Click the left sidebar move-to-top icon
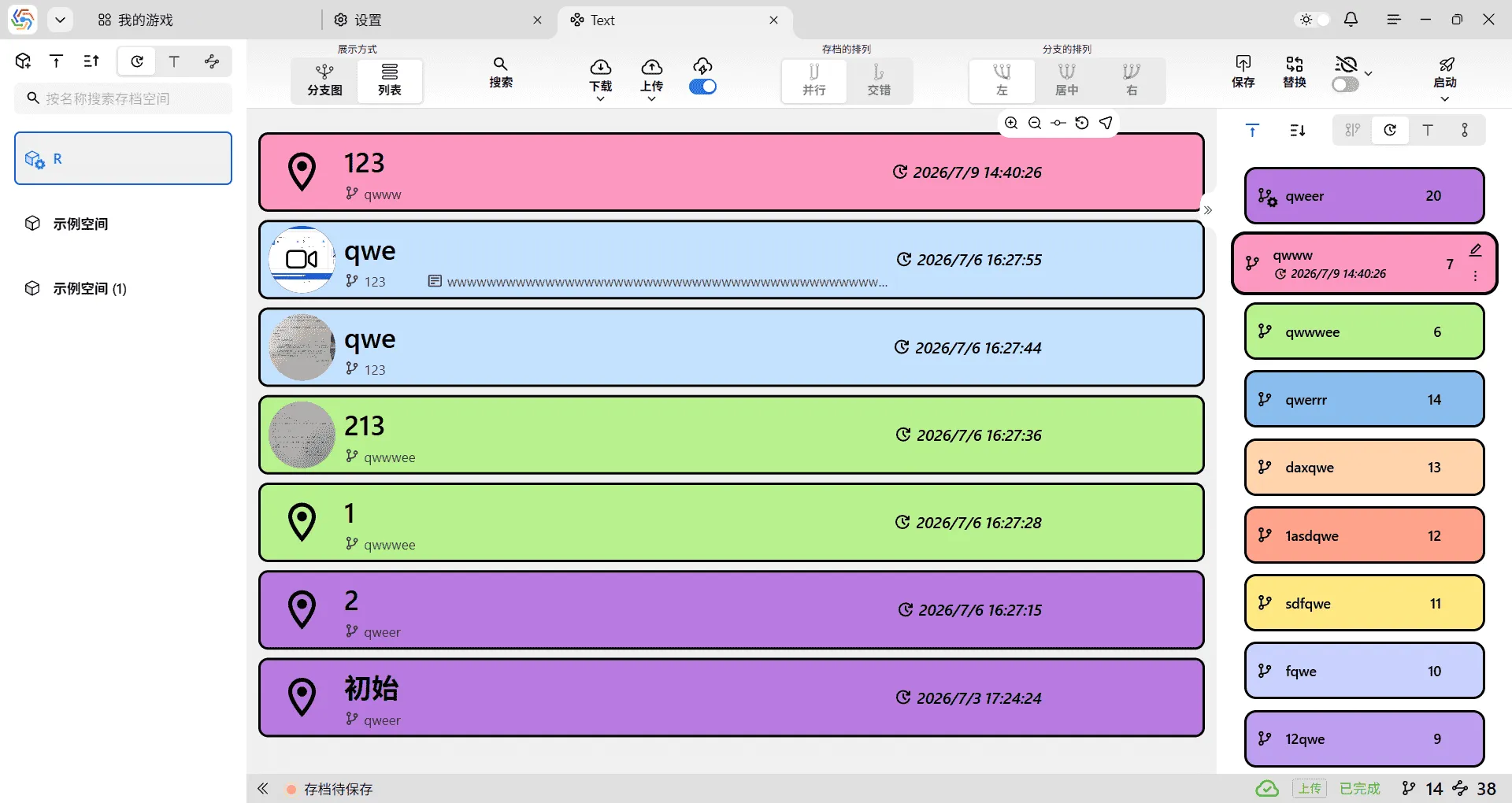The width and height of the screenshot is (1512, 803). pos(57,61)
